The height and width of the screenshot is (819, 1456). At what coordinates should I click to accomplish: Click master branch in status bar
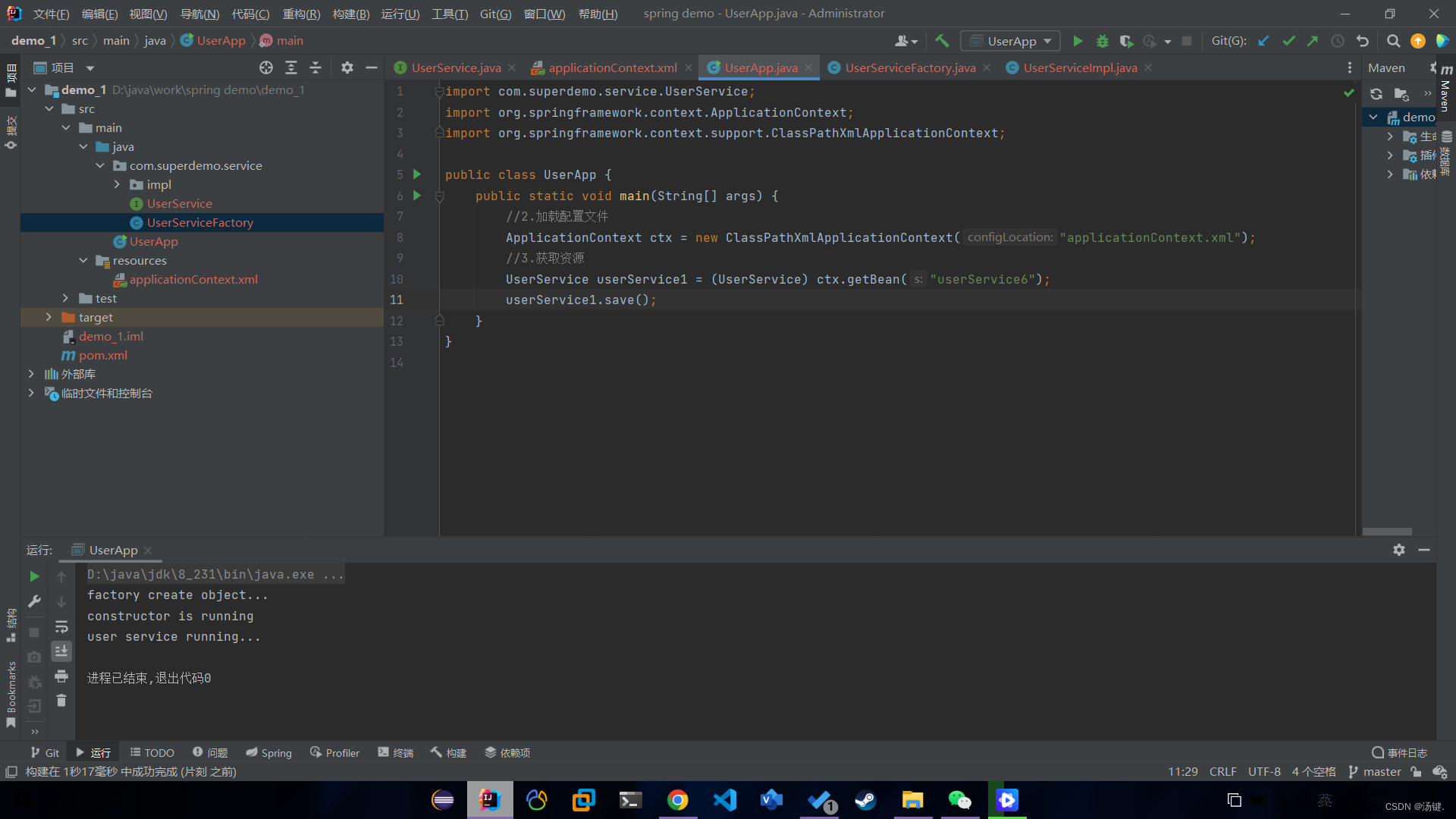pyautogui.click(x=1375, y=772)
